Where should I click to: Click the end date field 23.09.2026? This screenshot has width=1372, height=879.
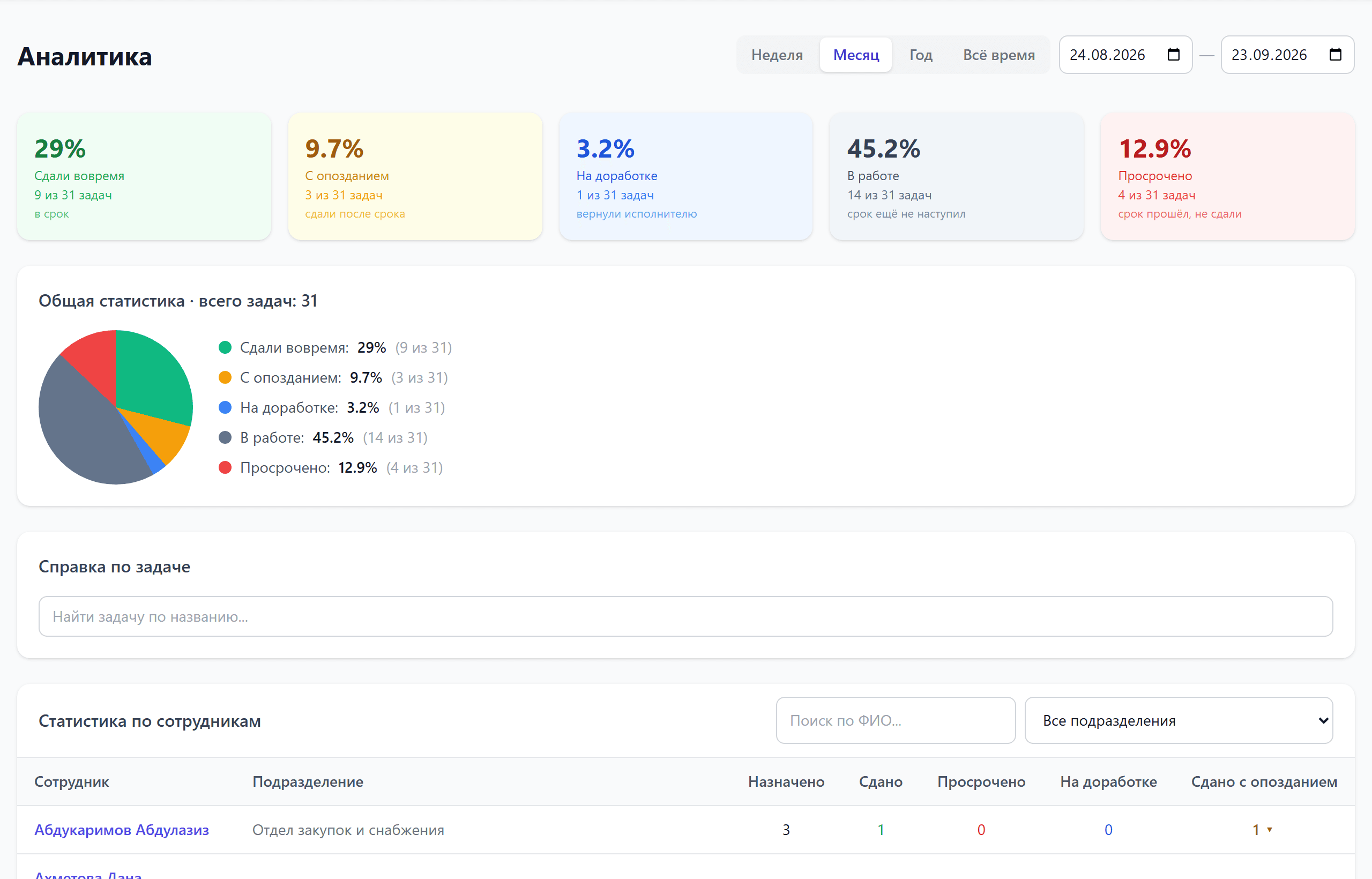pyautogui.click(x=1287, y=55)
